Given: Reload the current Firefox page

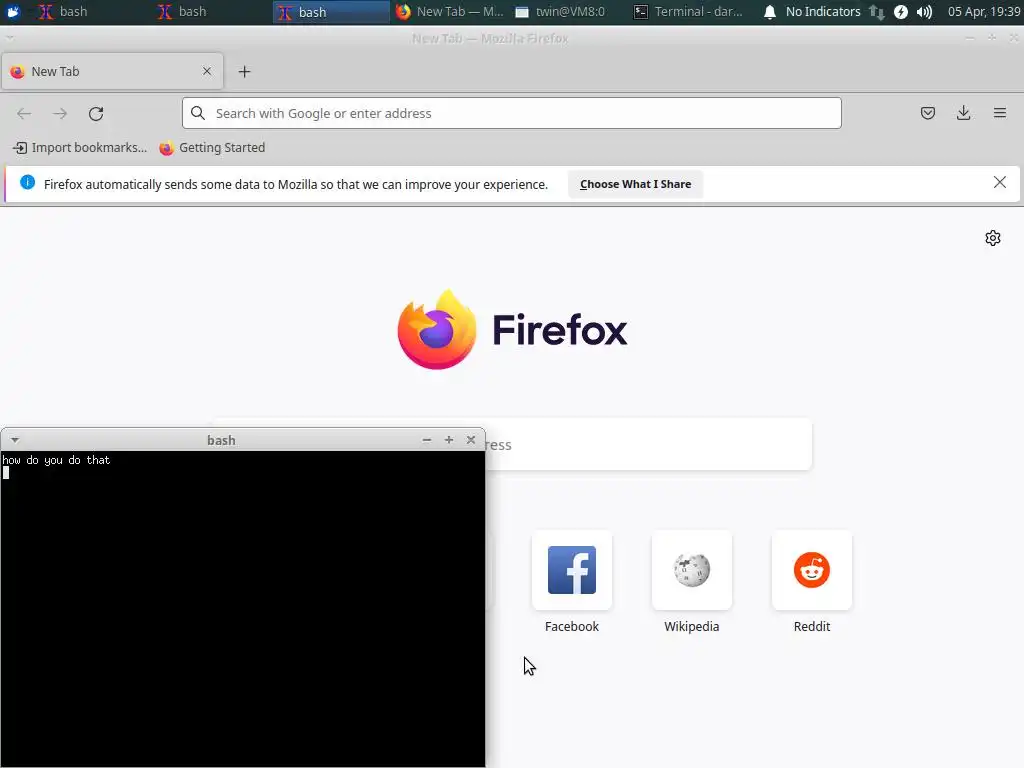Looking at the screenshot, I should point(96,114).
